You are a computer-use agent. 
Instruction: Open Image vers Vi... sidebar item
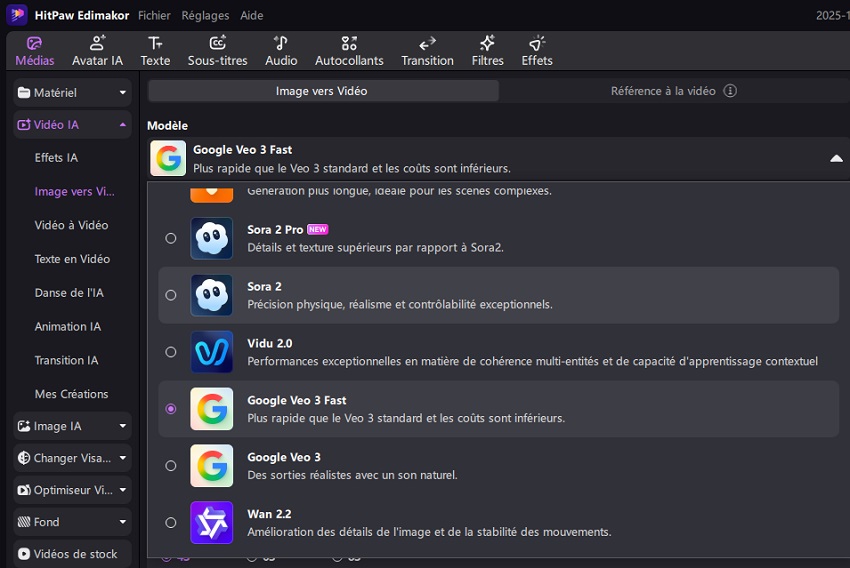point(74,191)
